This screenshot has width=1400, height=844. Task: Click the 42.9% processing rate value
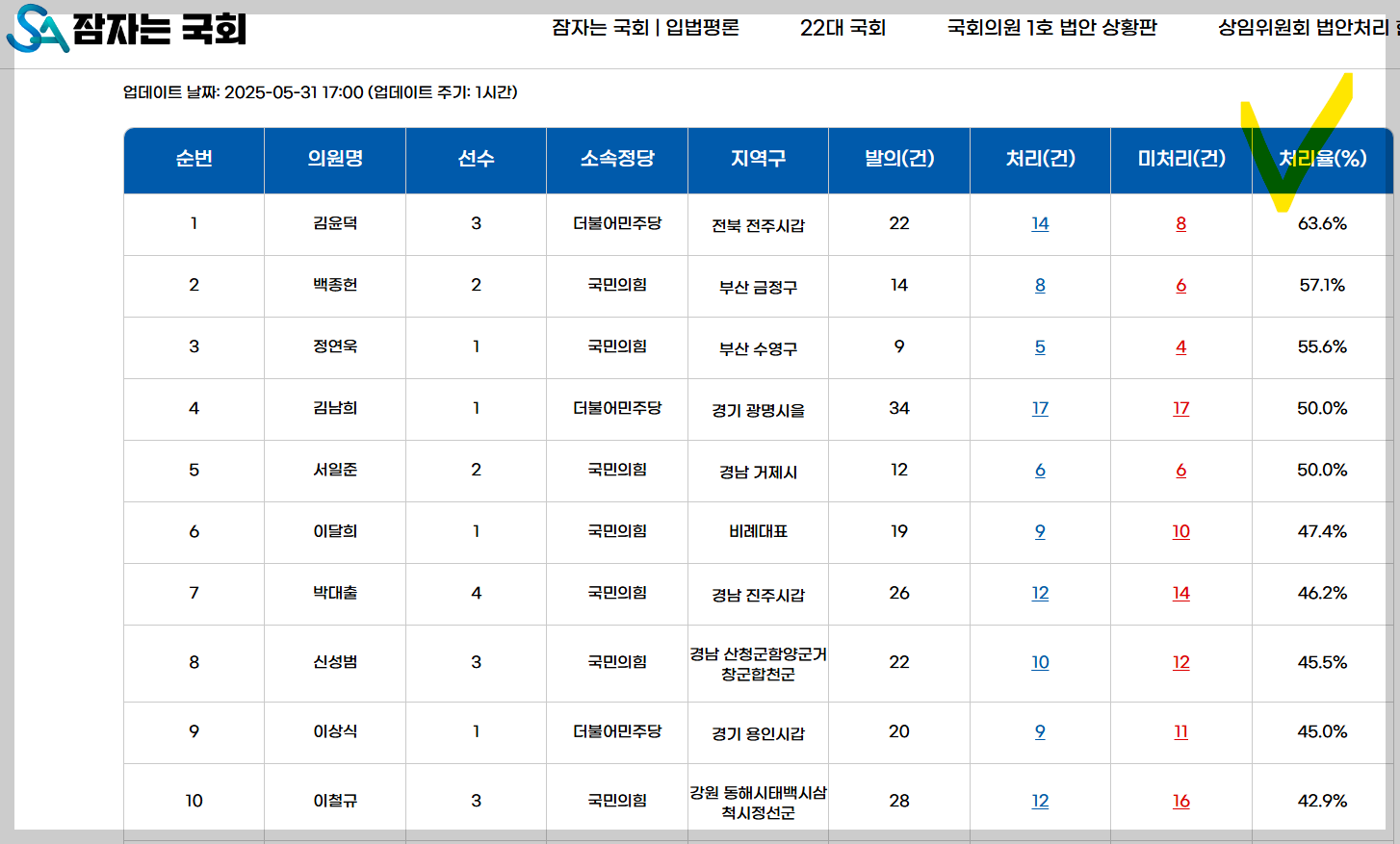[x=1322, y=801]
